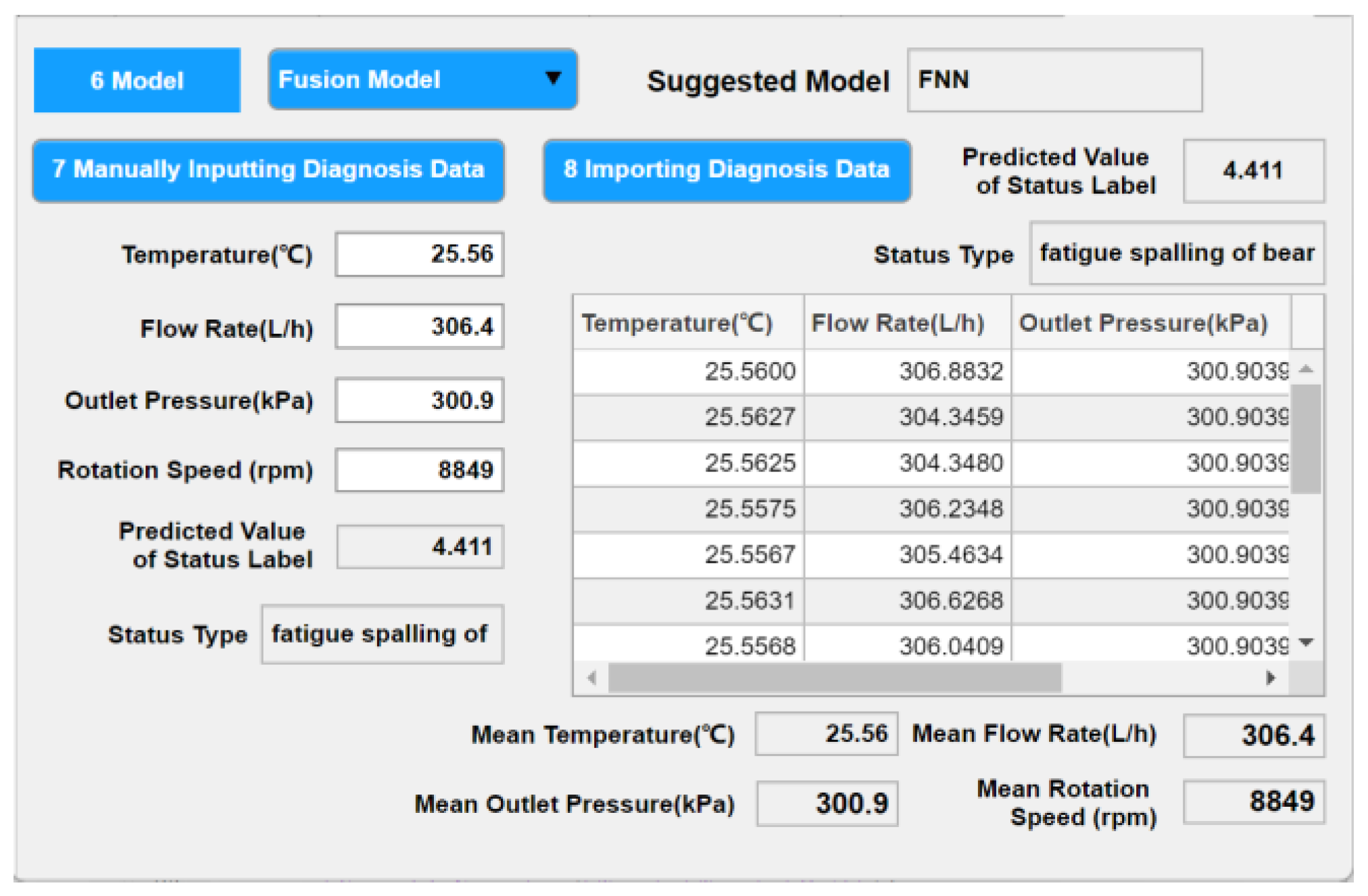Click the Flow Rate input field
The height and width of the screenshot is (896, 1368).
click(x=420, y=327)
